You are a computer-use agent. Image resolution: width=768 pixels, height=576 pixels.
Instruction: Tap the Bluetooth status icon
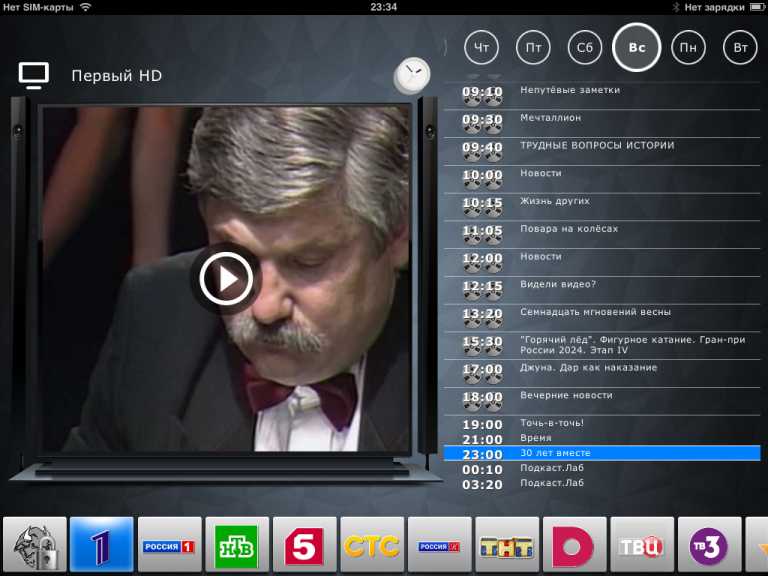pyautogui.click(x=675, y=7)
